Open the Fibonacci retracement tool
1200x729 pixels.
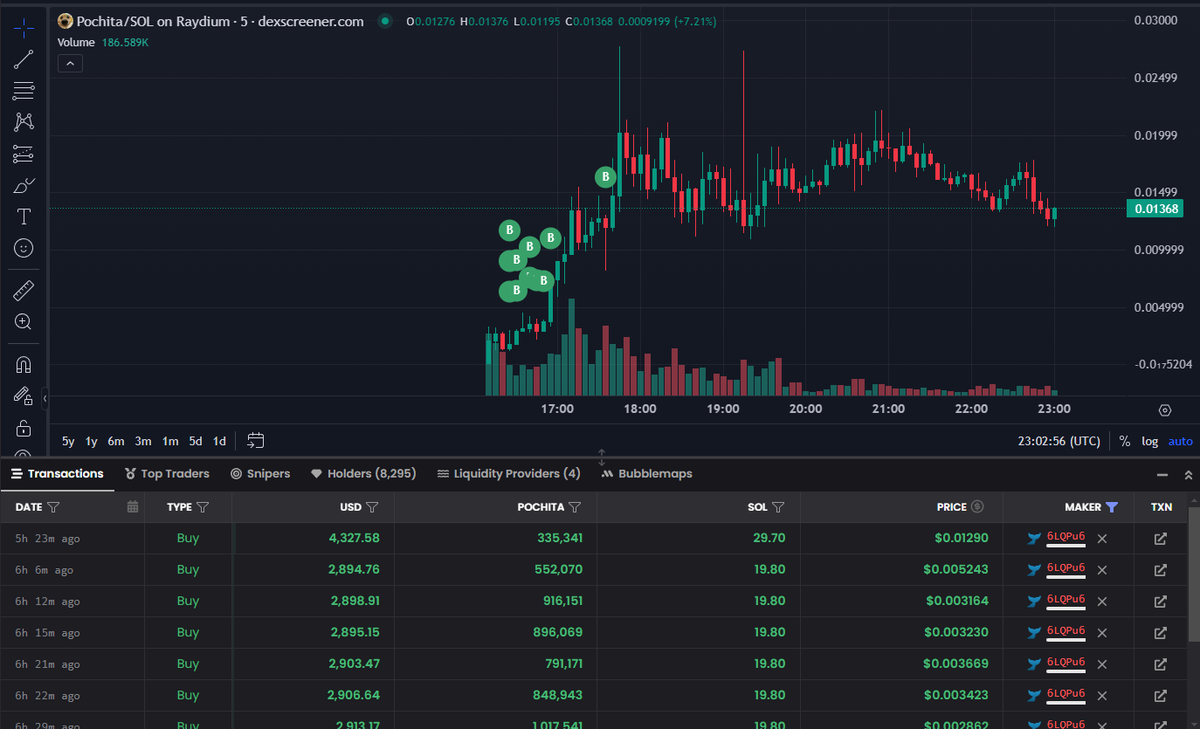pos(24,91)
